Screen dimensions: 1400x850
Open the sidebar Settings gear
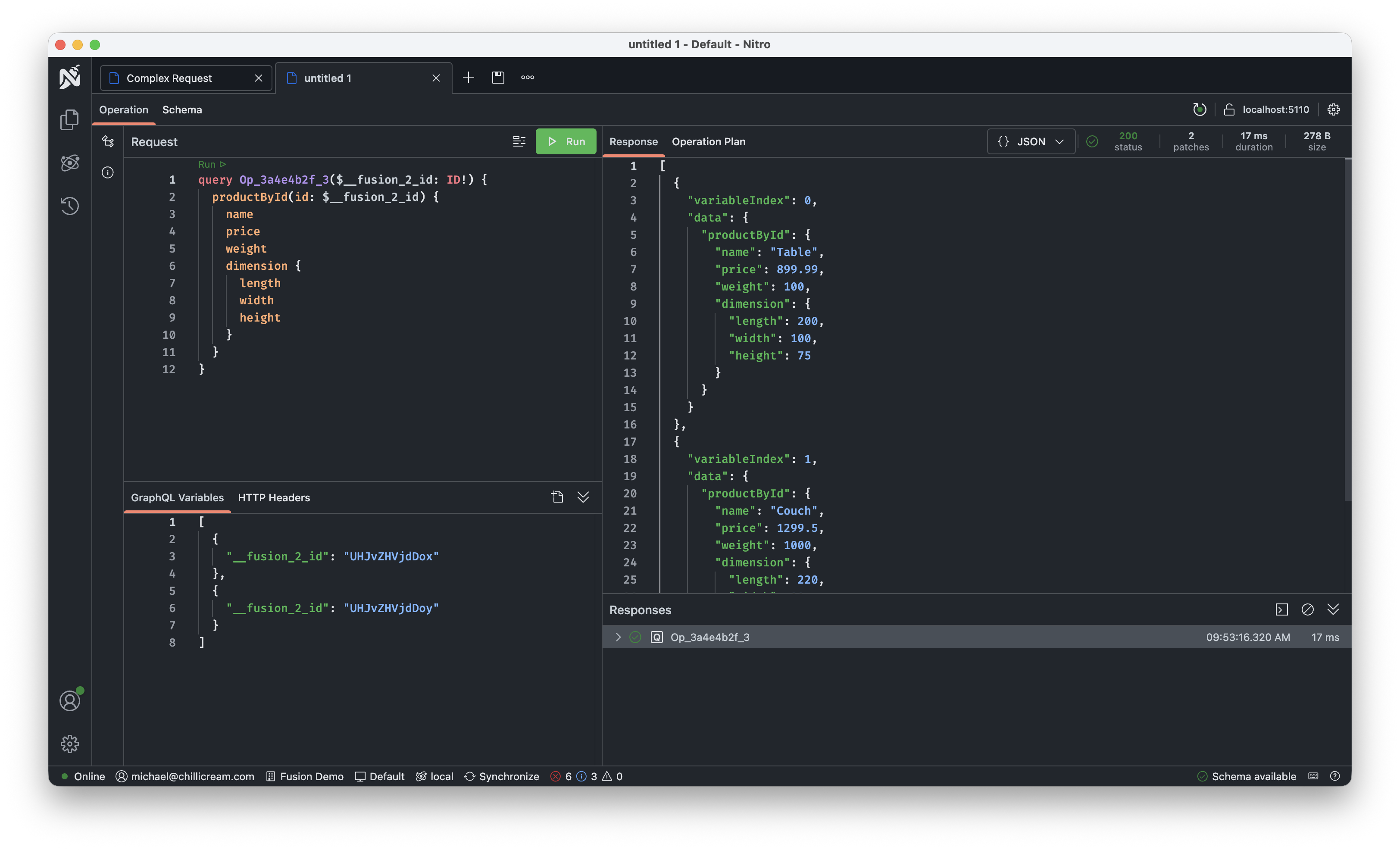[x=70, y=744]
